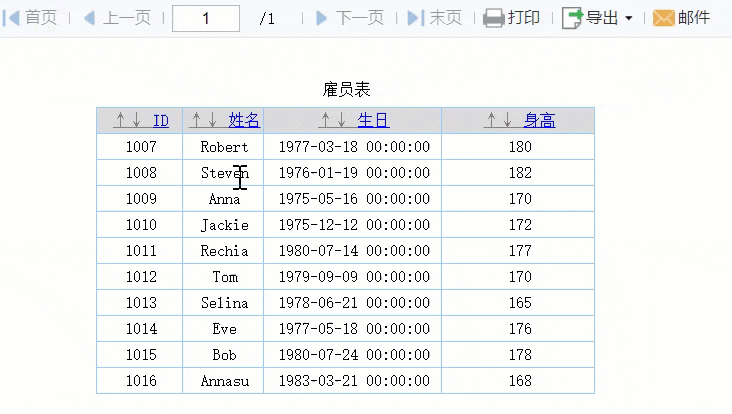The image size is (732, 414).
Task: Click the printer icon to print
Action: click(494, 18)
